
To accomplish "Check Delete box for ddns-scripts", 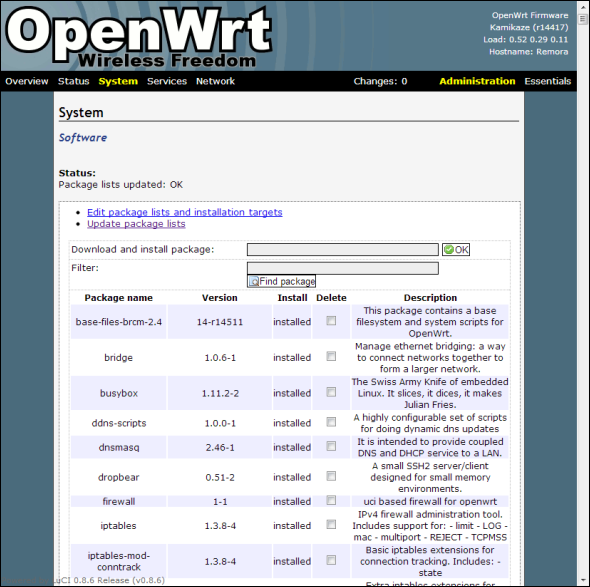I will pos(331,422).
